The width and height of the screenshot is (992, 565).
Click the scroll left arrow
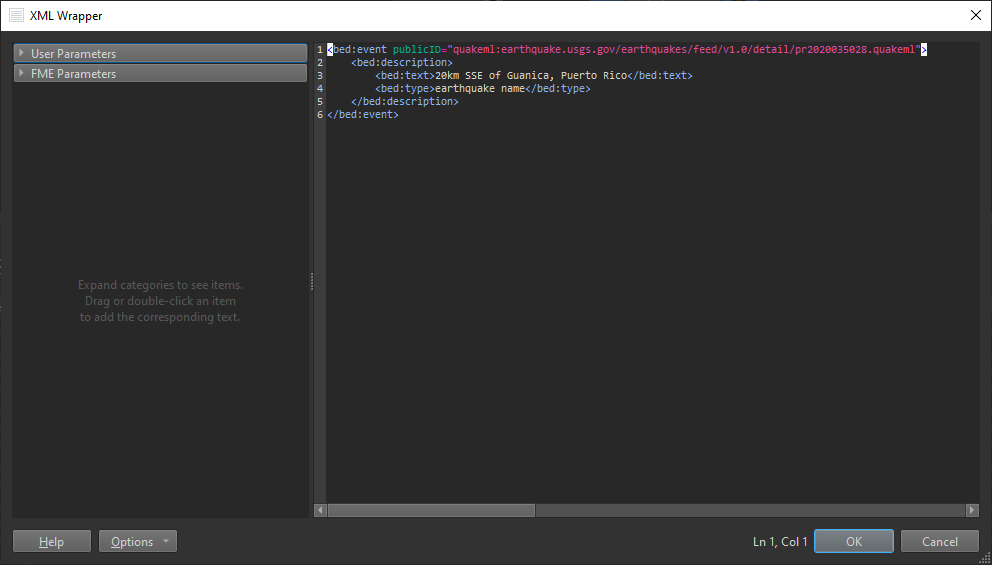(x=321, y=510)
